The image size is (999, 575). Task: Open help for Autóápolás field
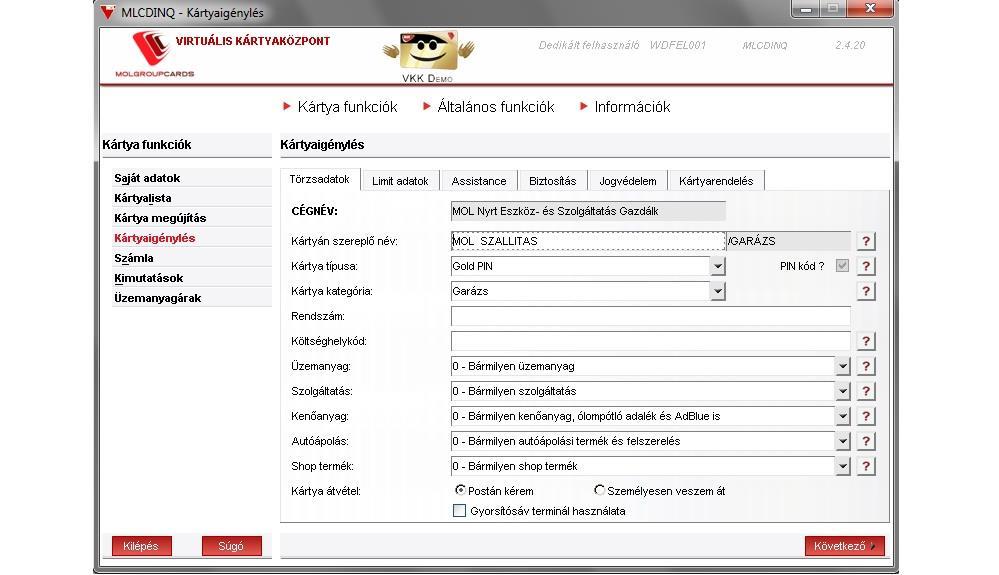pyautogui.click(x=865, y=441)
